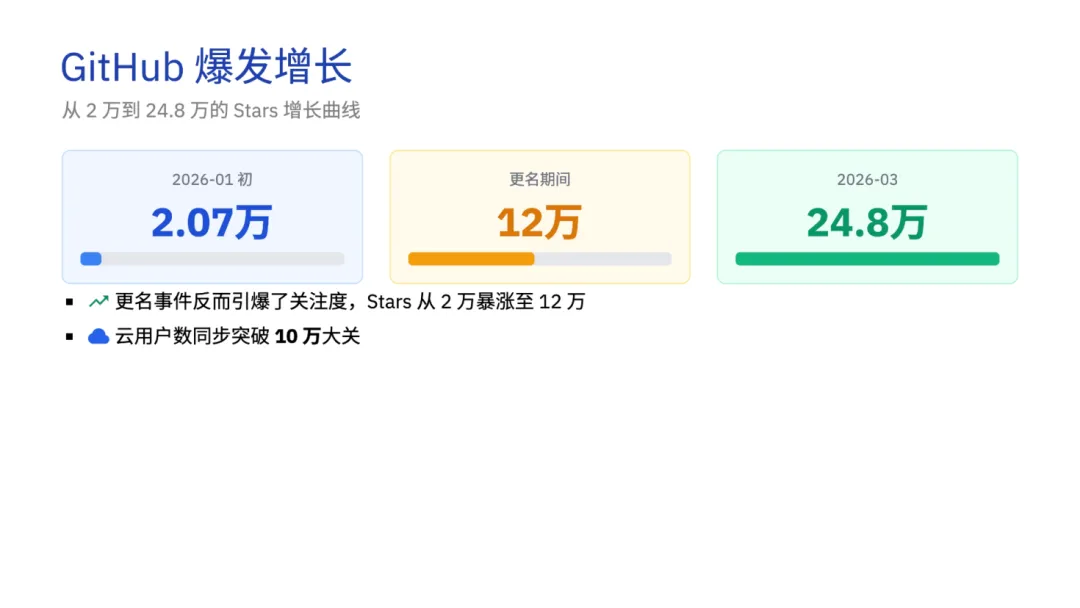This screenshot has height=608, width=1080.
Task: Select the GitHub 爆发增长 title
Action: (x=206, y=68)
